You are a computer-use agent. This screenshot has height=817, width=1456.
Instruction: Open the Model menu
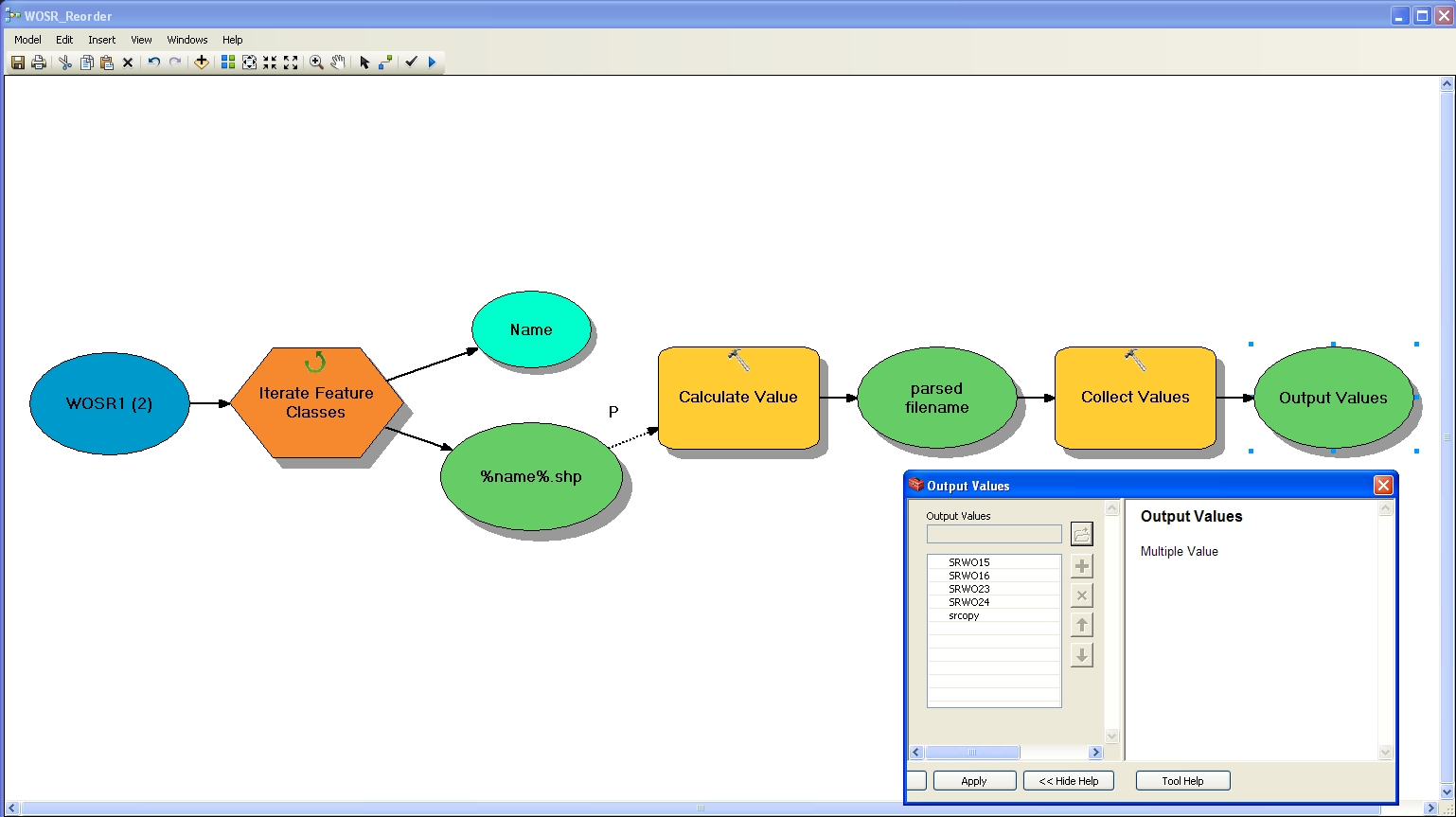point(27,40)
